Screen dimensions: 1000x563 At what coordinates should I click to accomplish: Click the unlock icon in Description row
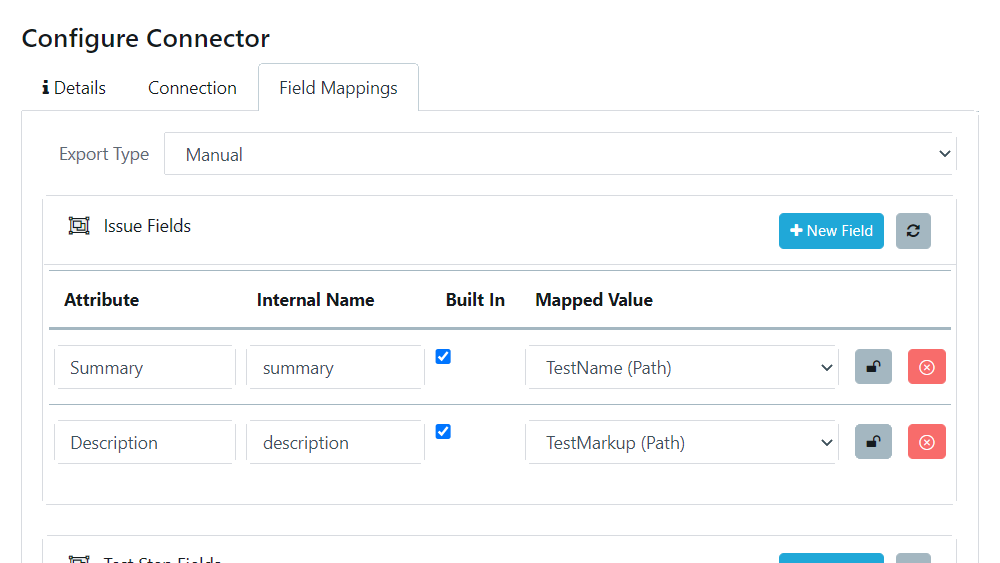coord(873,442)
